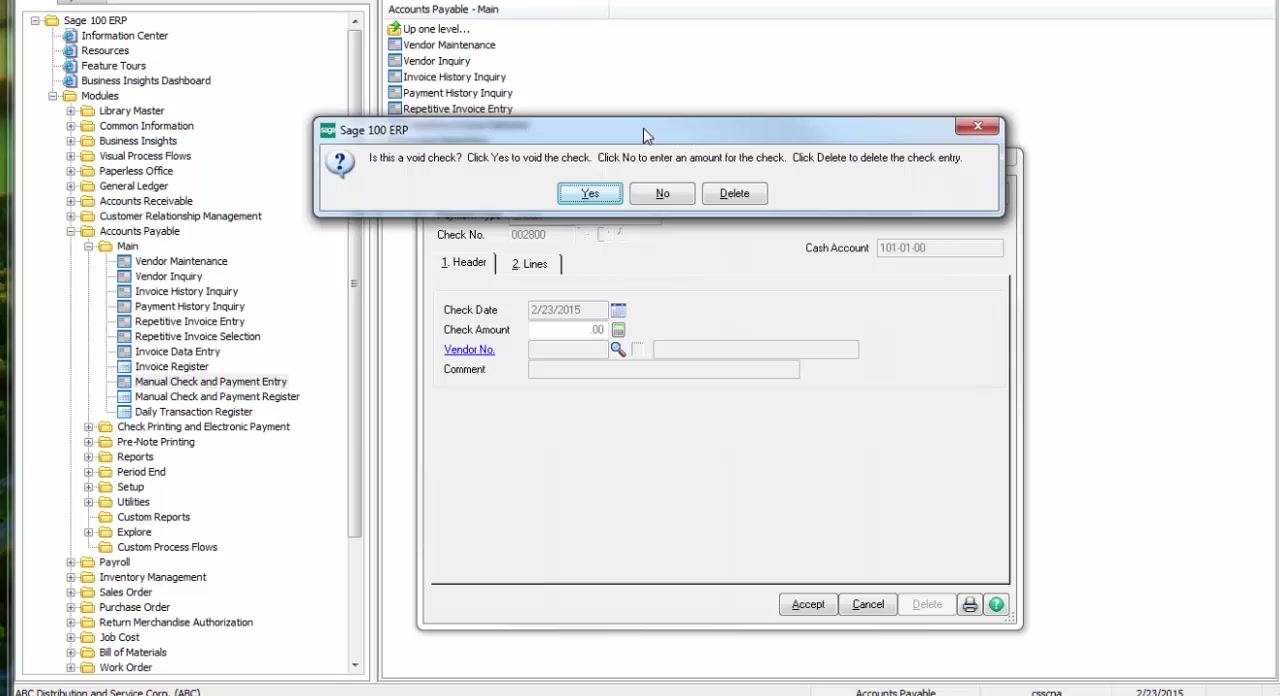Click the Daily Transaction Register tree icon

point(124,412)
